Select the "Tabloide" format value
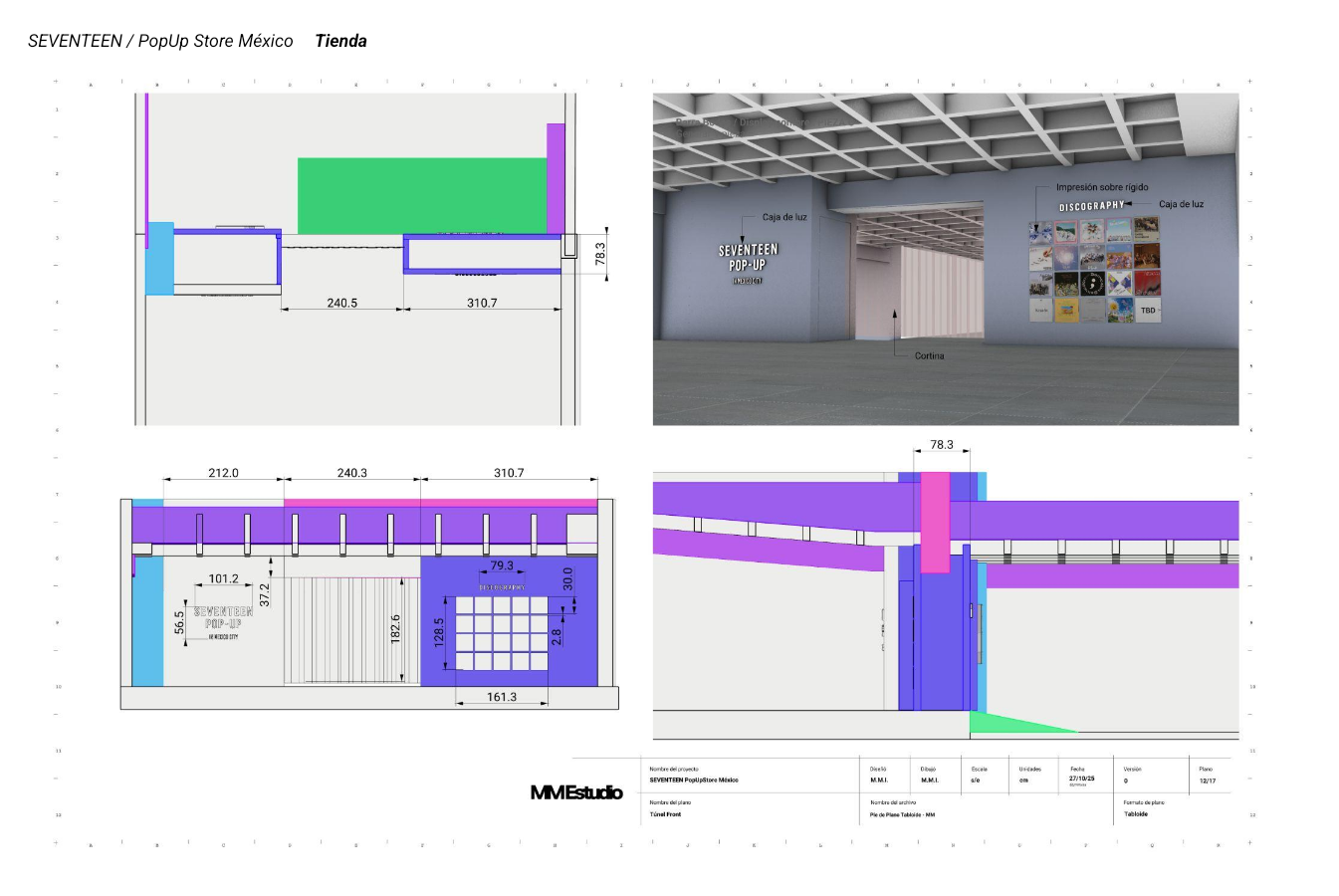The height and width of the screenshot is (896, 1339). (x=1136, y=813)
